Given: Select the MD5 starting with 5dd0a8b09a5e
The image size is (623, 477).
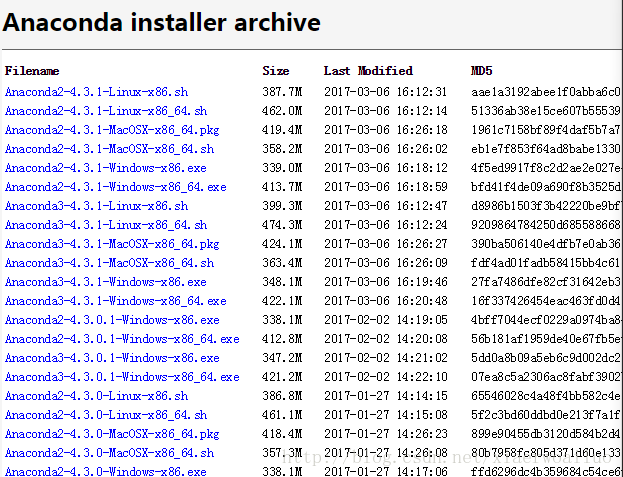Looking at the screenshot, I should click(x=546, y=358).
